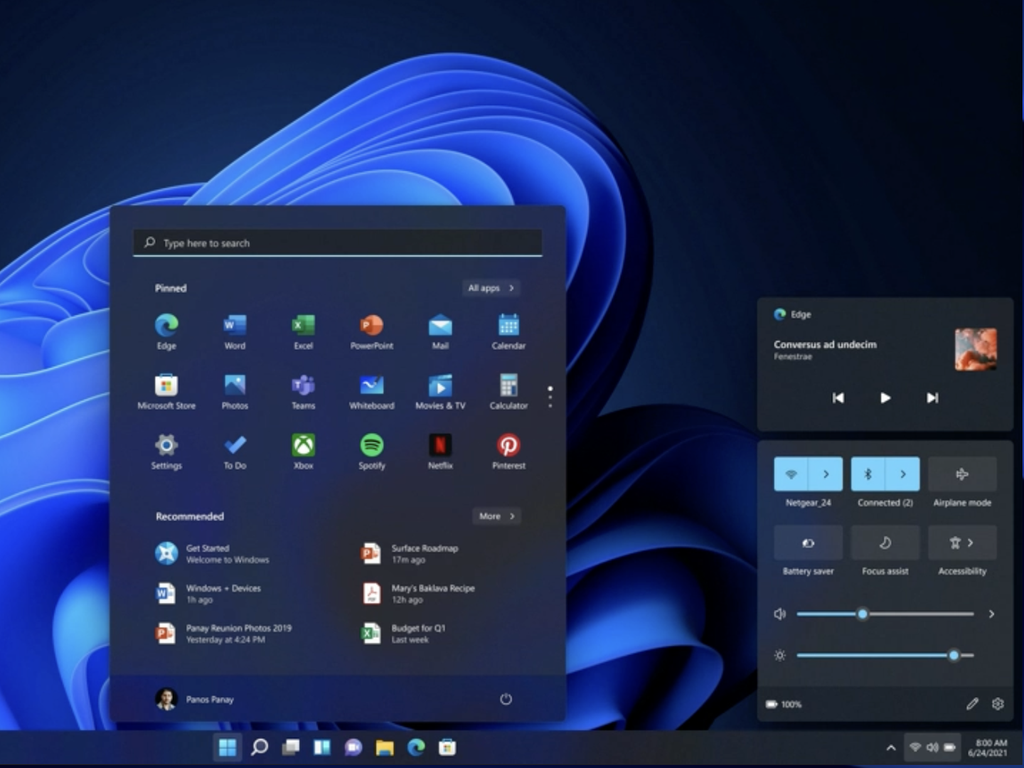Launch Netflix from pinned apps
This screenshot has width=1024, height=768.
[x=440, y=452]
